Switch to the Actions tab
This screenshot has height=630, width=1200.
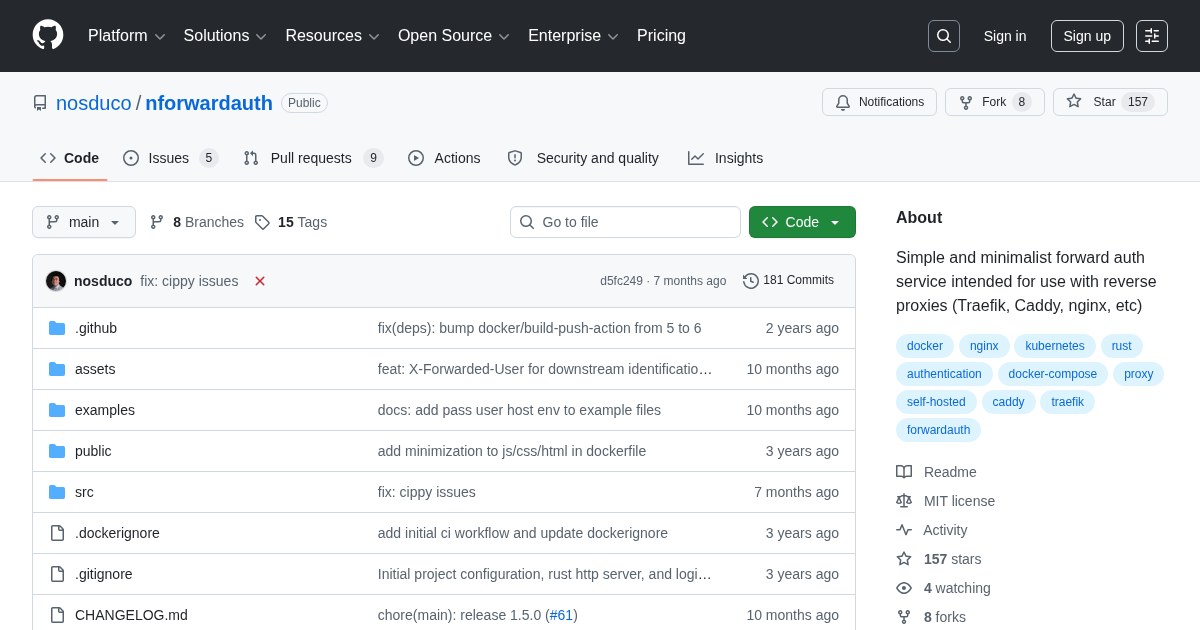point(444,158)
